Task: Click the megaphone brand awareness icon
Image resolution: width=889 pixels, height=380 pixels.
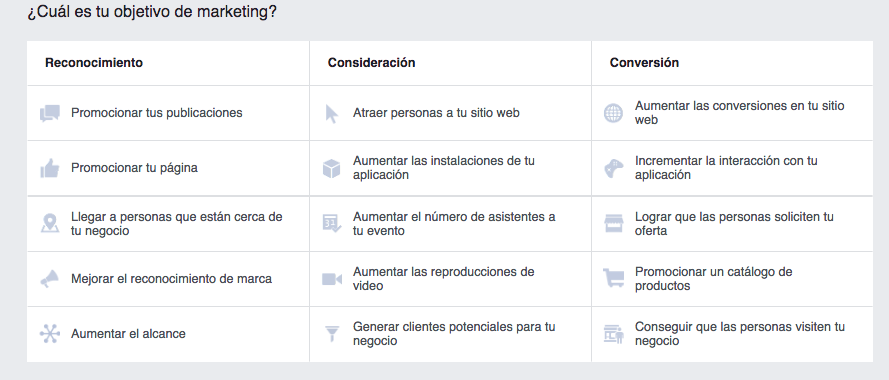Action: coord(50,278)
